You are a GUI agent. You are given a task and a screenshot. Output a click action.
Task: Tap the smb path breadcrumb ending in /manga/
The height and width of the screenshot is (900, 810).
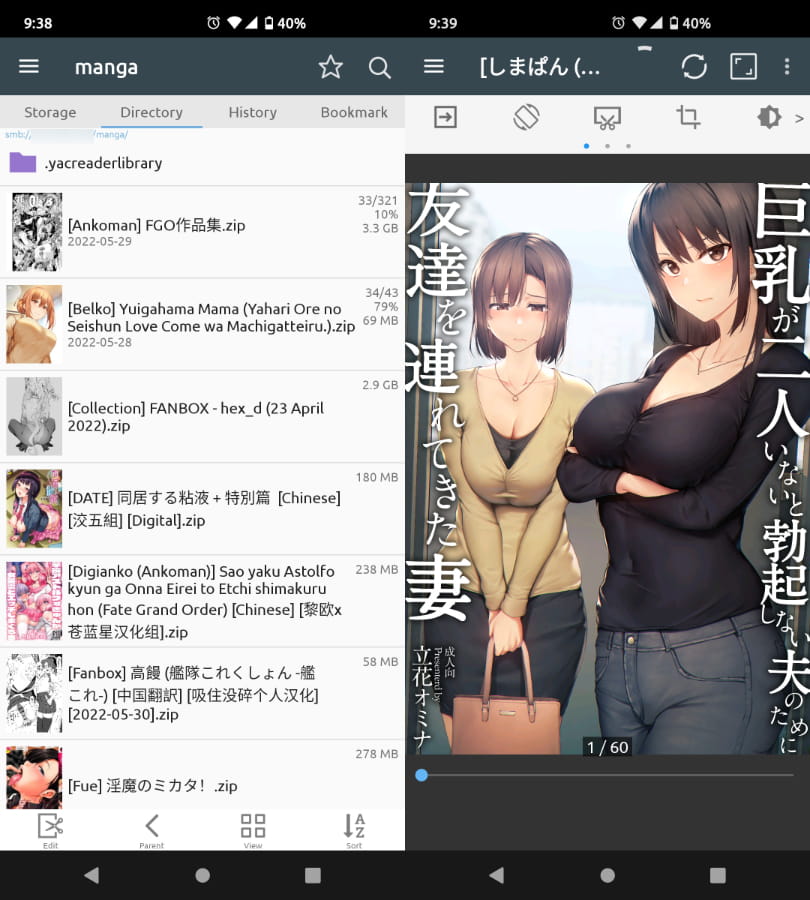(66, 134)
